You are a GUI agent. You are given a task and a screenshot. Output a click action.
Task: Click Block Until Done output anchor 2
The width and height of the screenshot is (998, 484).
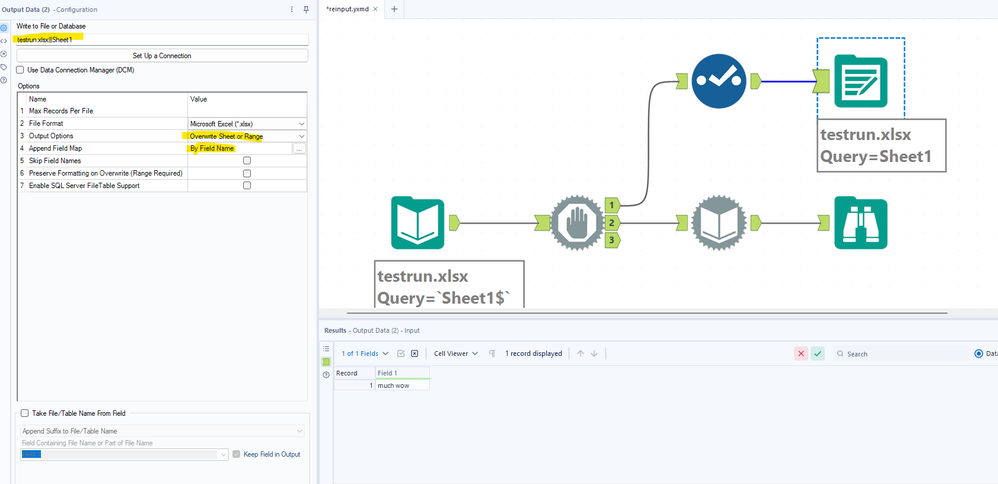pos(612,223)
